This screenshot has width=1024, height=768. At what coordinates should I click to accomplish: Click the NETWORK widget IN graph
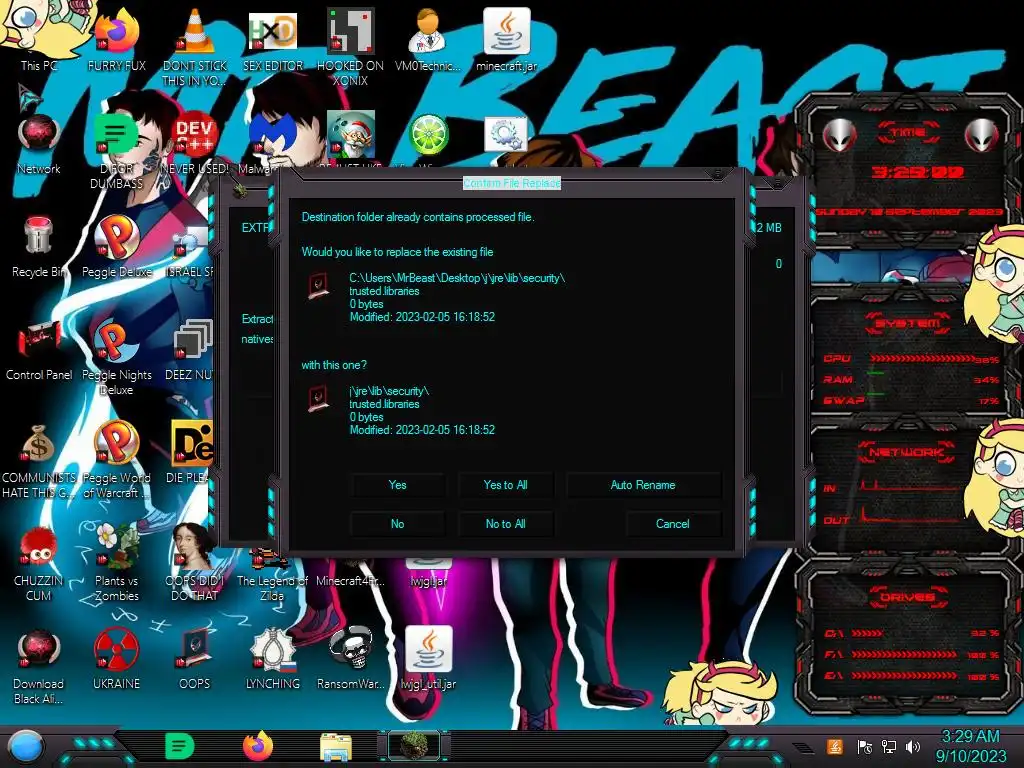tap(911, 487)
